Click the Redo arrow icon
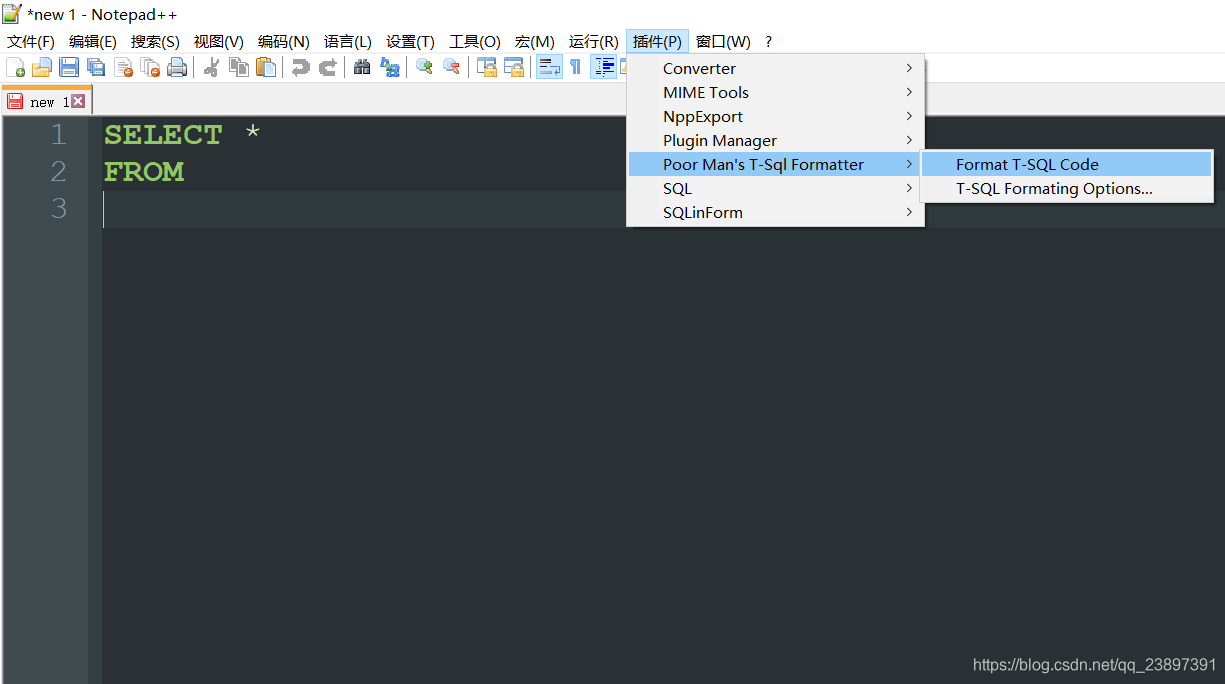Screen dimensions: 1225x684 pos(327,67)
